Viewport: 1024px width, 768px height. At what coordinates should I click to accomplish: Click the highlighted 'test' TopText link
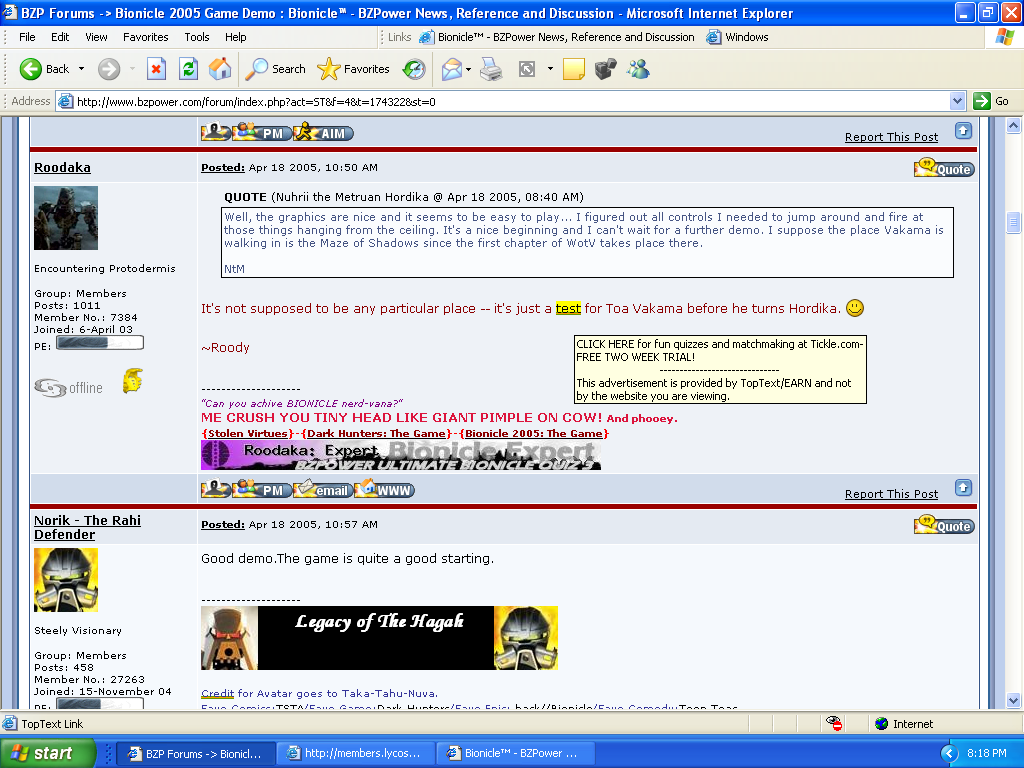coord(568,308)
